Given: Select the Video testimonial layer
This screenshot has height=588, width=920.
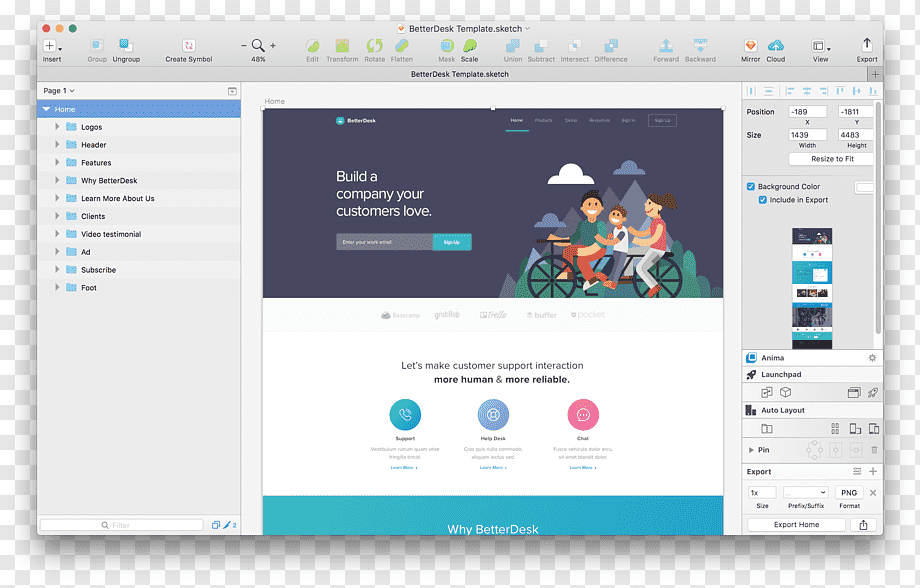Looking at the screenshot, I should pyautogui.click(x=139, y=234).
